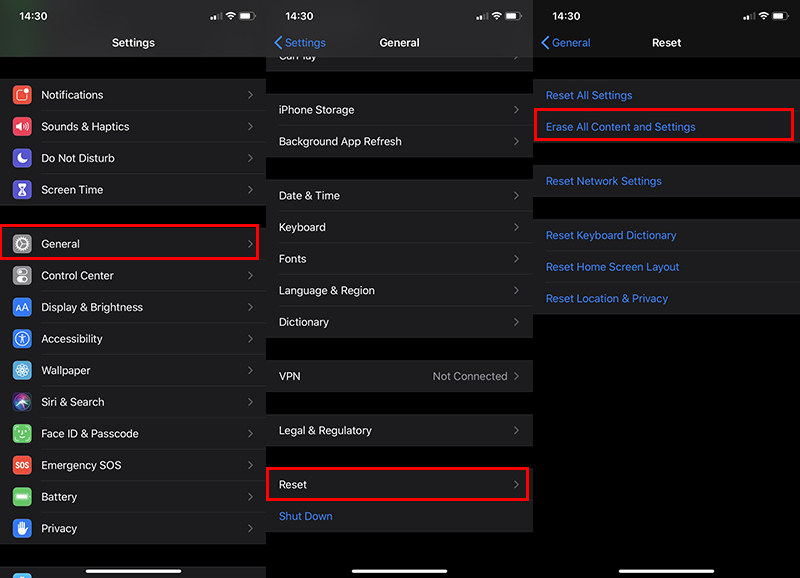Select Siri & Search text
Viewport: 800px width, 578px height.
click(72, 402)
